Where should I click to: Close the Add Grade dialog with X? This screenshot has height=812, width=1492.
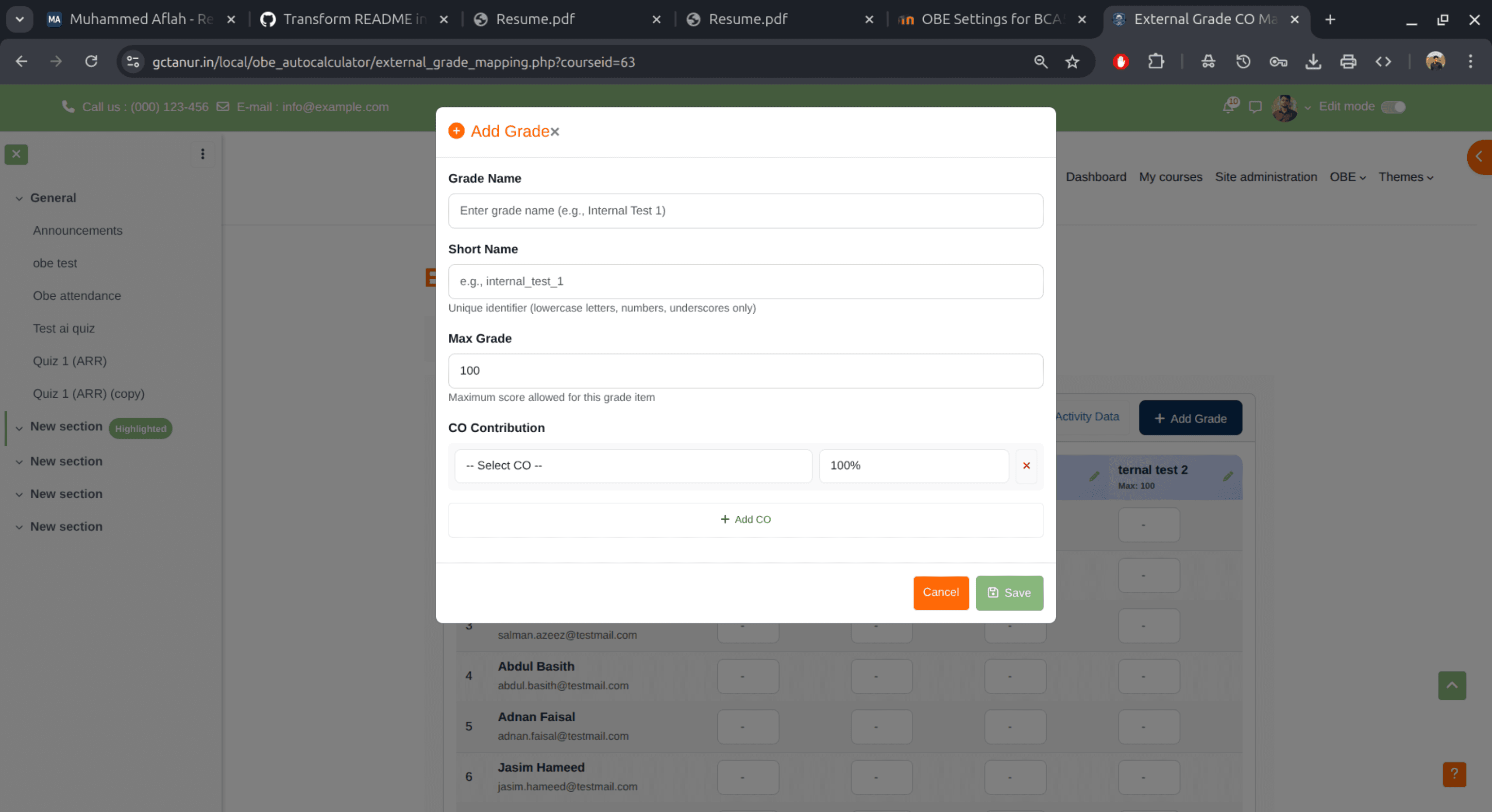click(555, 132)
